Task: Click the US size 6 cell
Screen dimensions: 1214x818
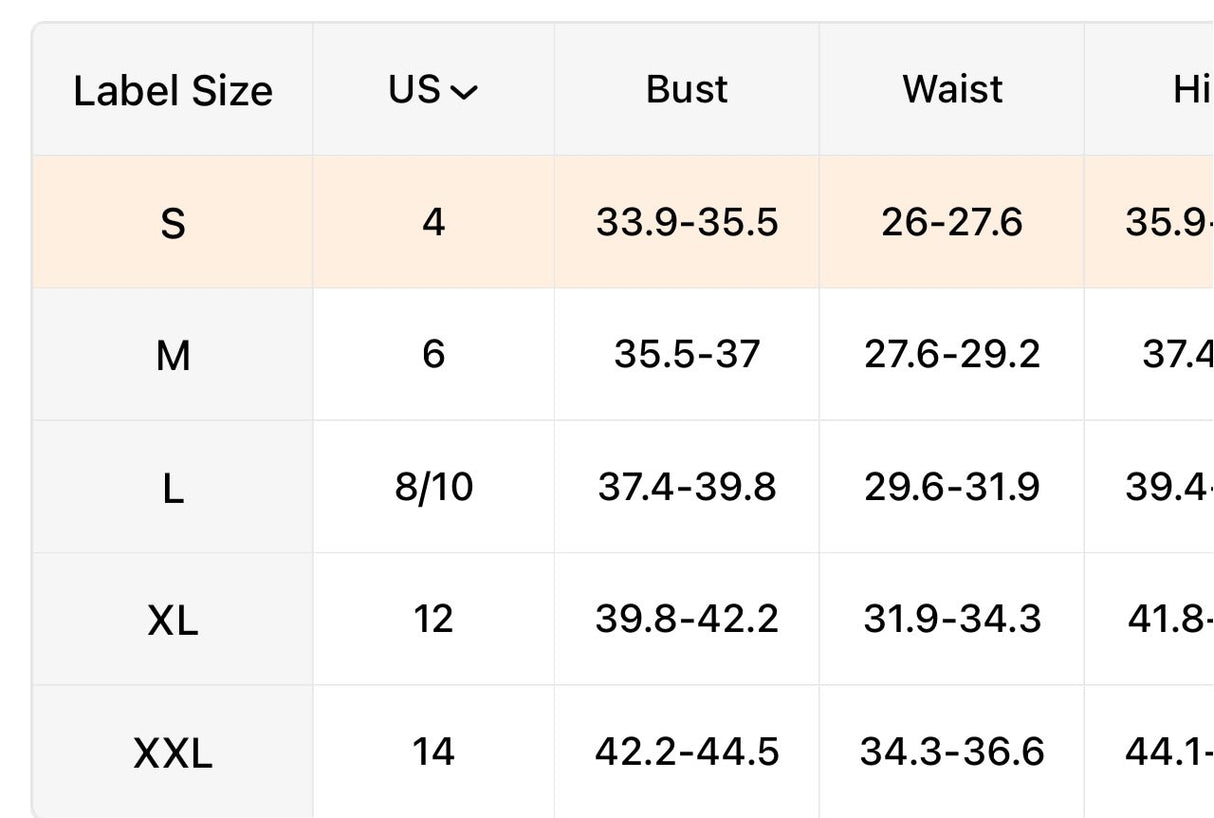Action: point(433,354)
